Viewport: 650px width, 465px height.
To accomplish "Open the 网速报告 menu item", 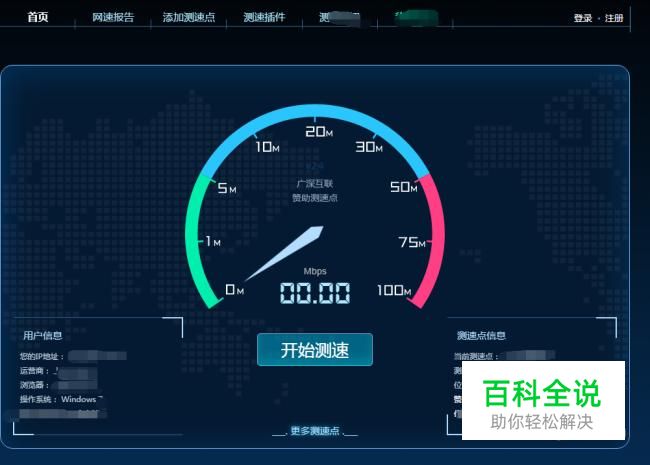I will pos(113,17).
